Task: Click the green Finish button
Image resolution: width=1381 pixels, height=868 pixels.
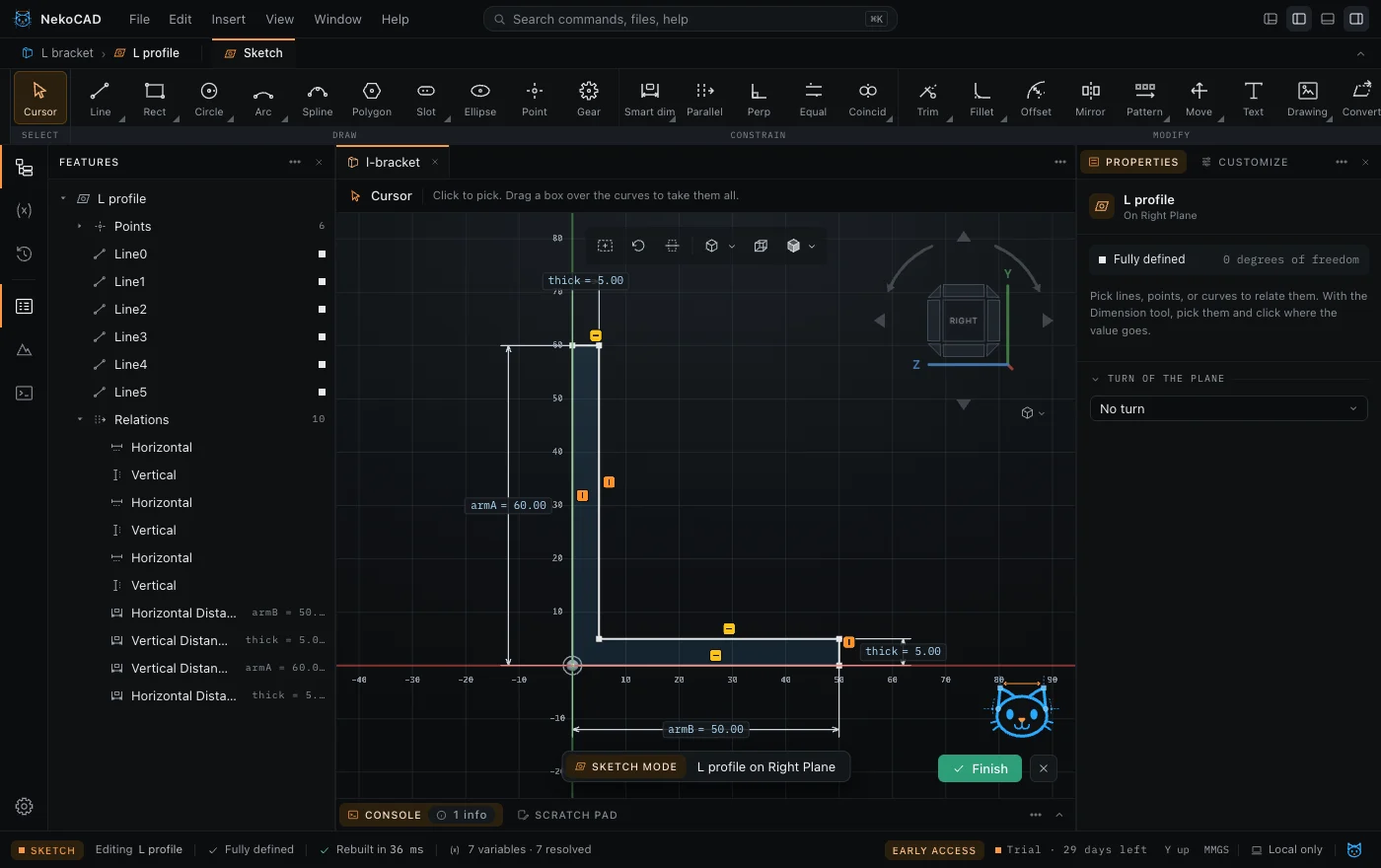Action: [981, 768]
